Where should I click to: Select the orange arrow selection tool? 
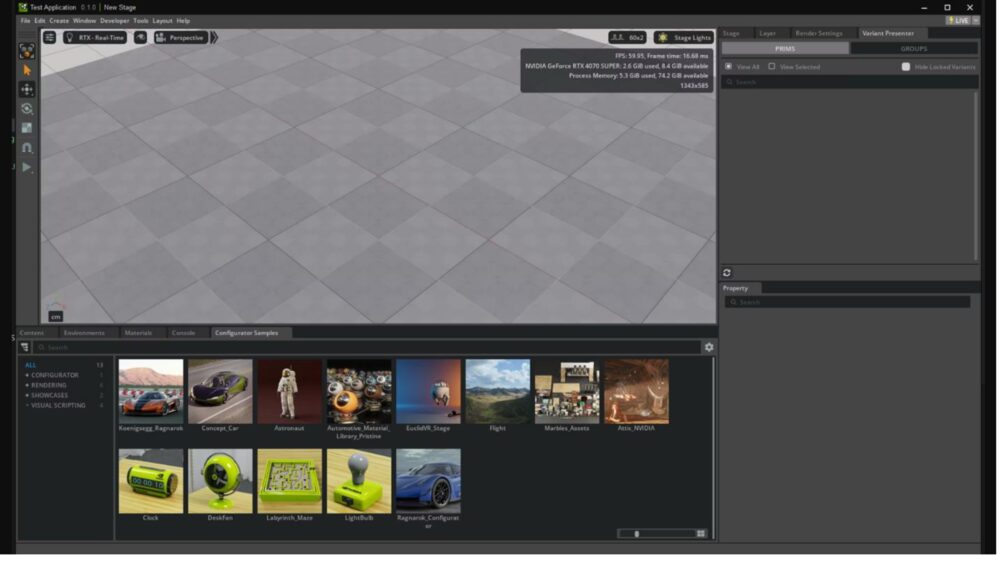coord(27,70)
